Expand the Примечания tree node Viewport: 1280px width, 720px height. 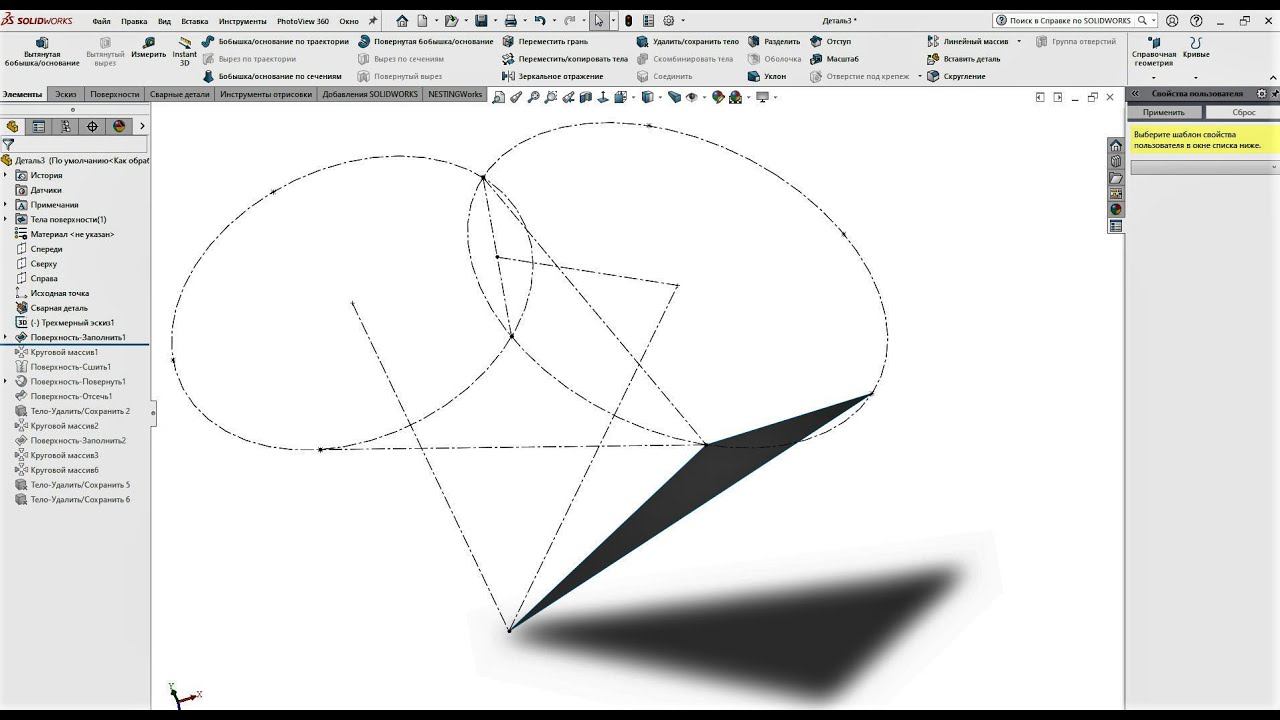pos(6,205)
